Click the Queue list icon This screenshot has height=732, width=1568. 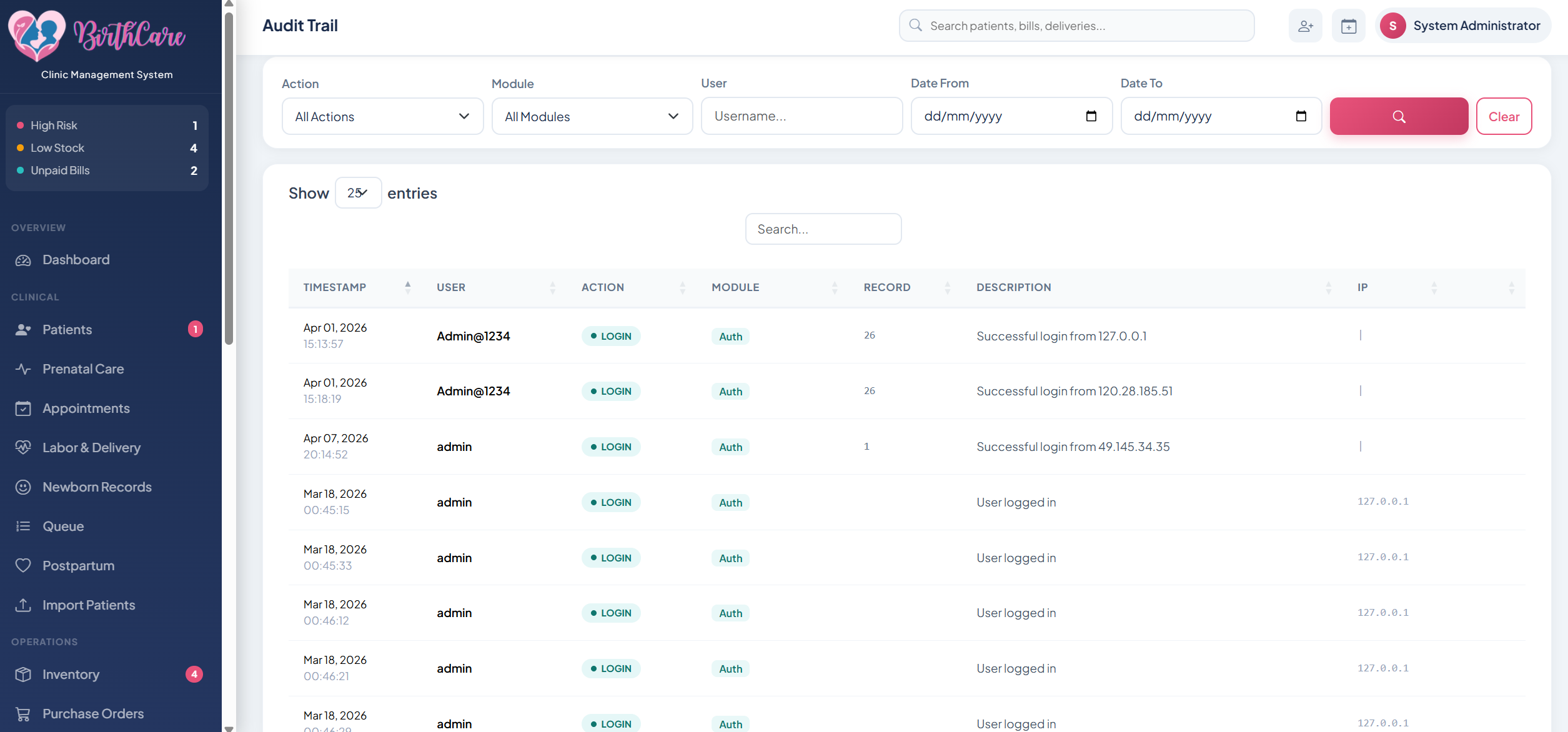tap(23, 527)
